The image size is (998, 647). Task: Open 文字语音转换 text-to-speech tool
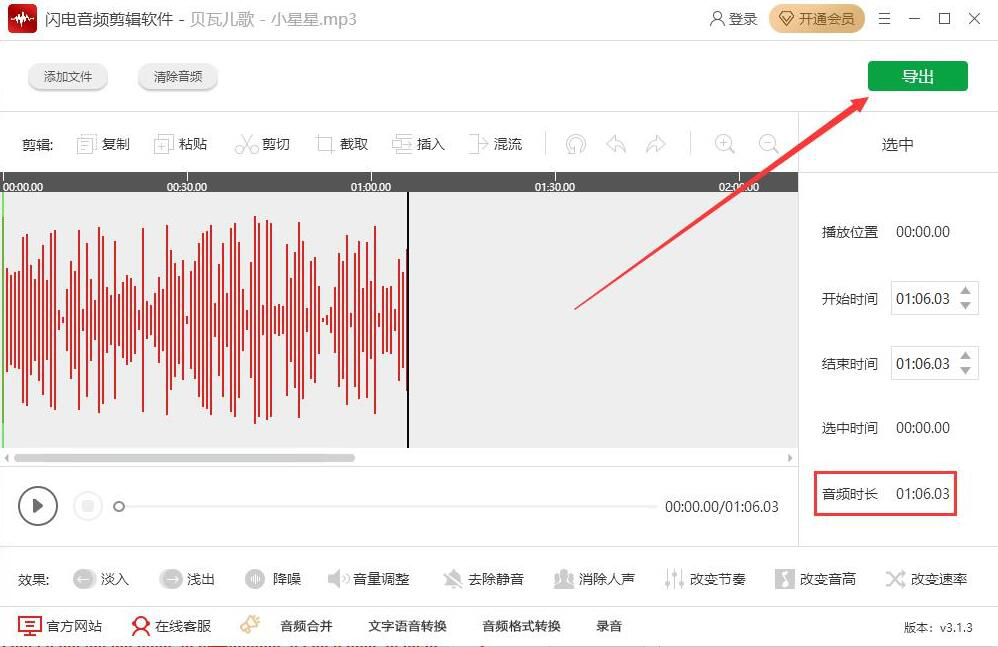[x=407, y=626]
